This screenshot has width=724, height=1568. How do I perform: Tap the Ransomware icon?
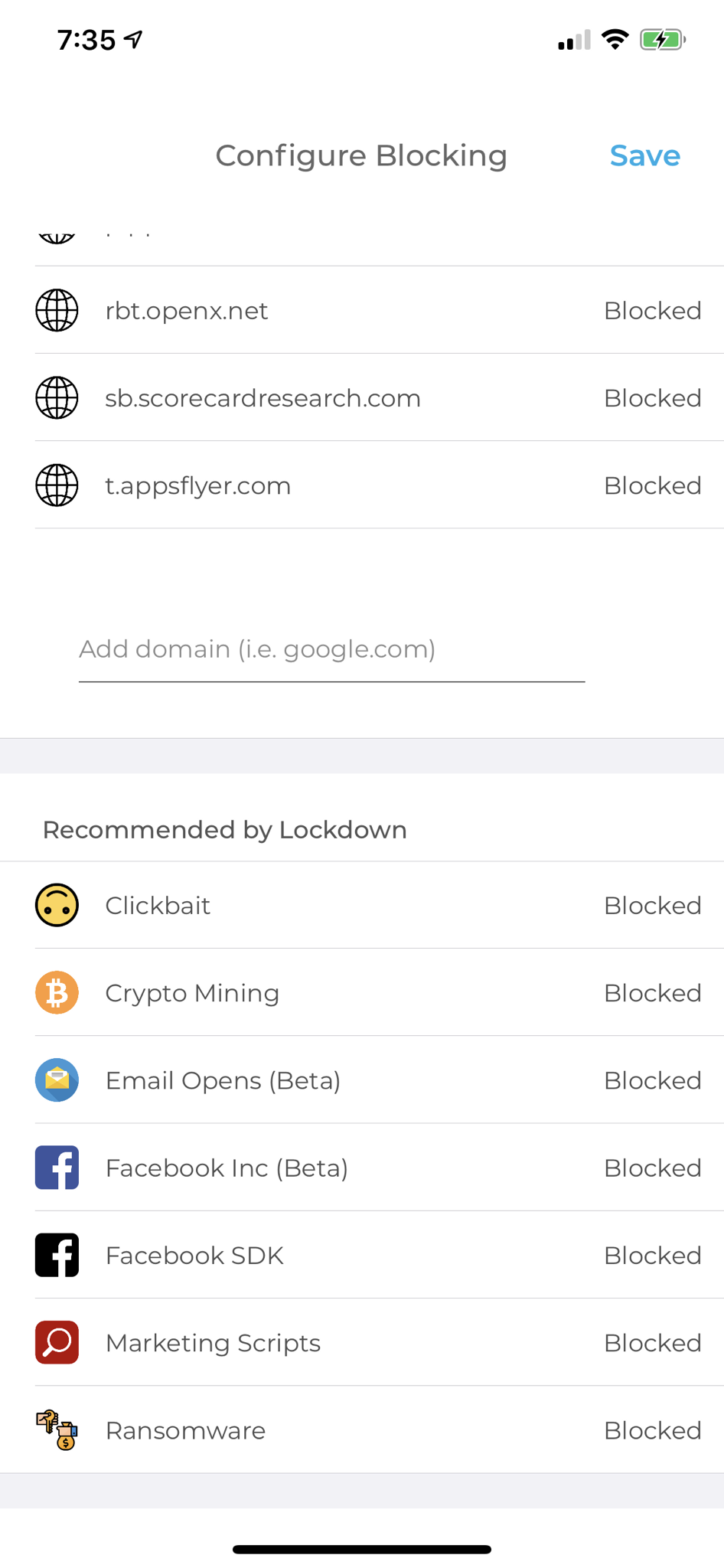tap(57, 1430)
